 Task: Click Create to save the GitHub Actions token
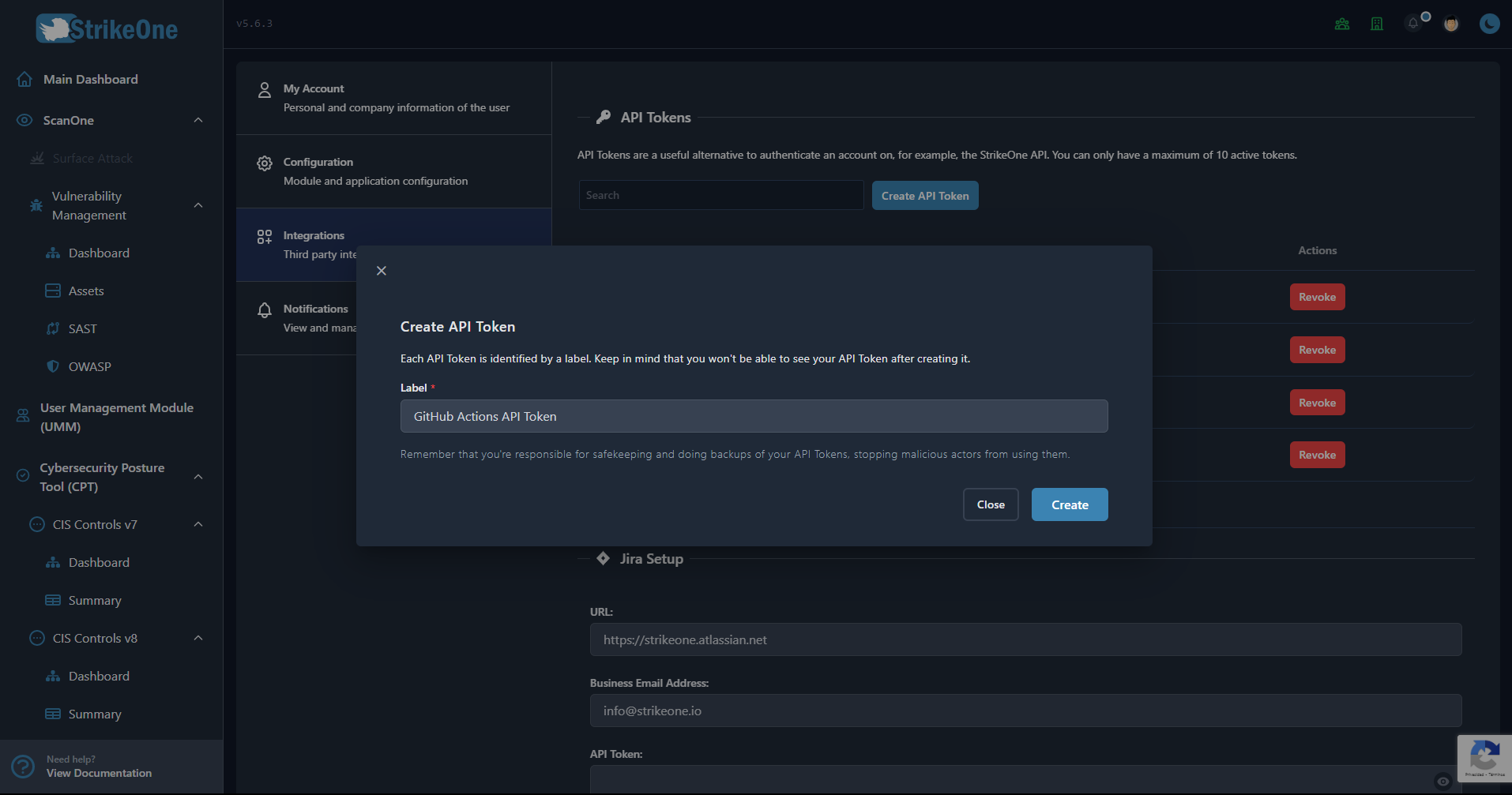(1069, 504)
